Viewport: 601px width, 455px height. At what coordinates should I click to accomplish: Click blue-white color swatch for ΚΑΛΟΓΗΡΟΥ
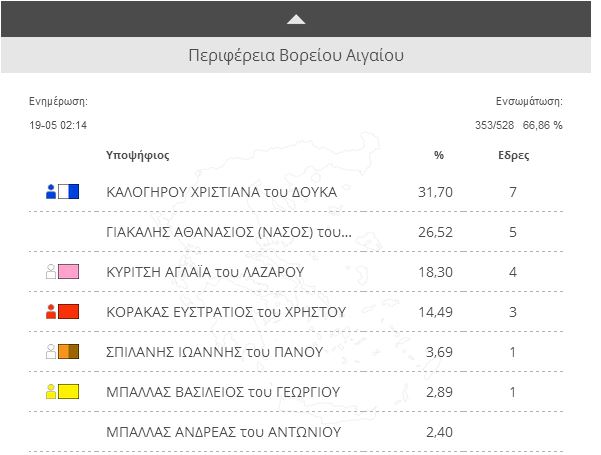pos(69,191)
